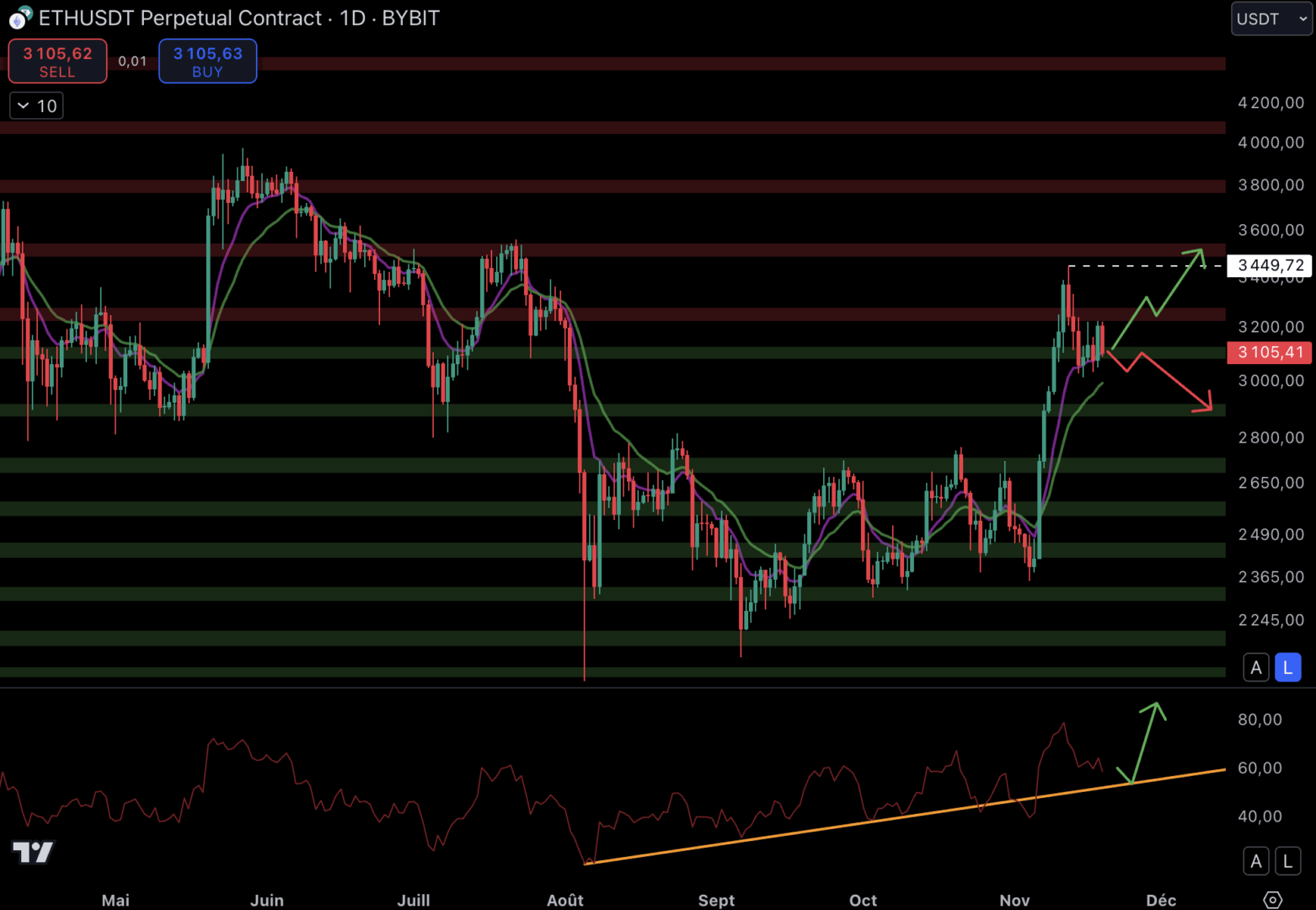
Task: Click the TradingView logo
Action: 33,853
